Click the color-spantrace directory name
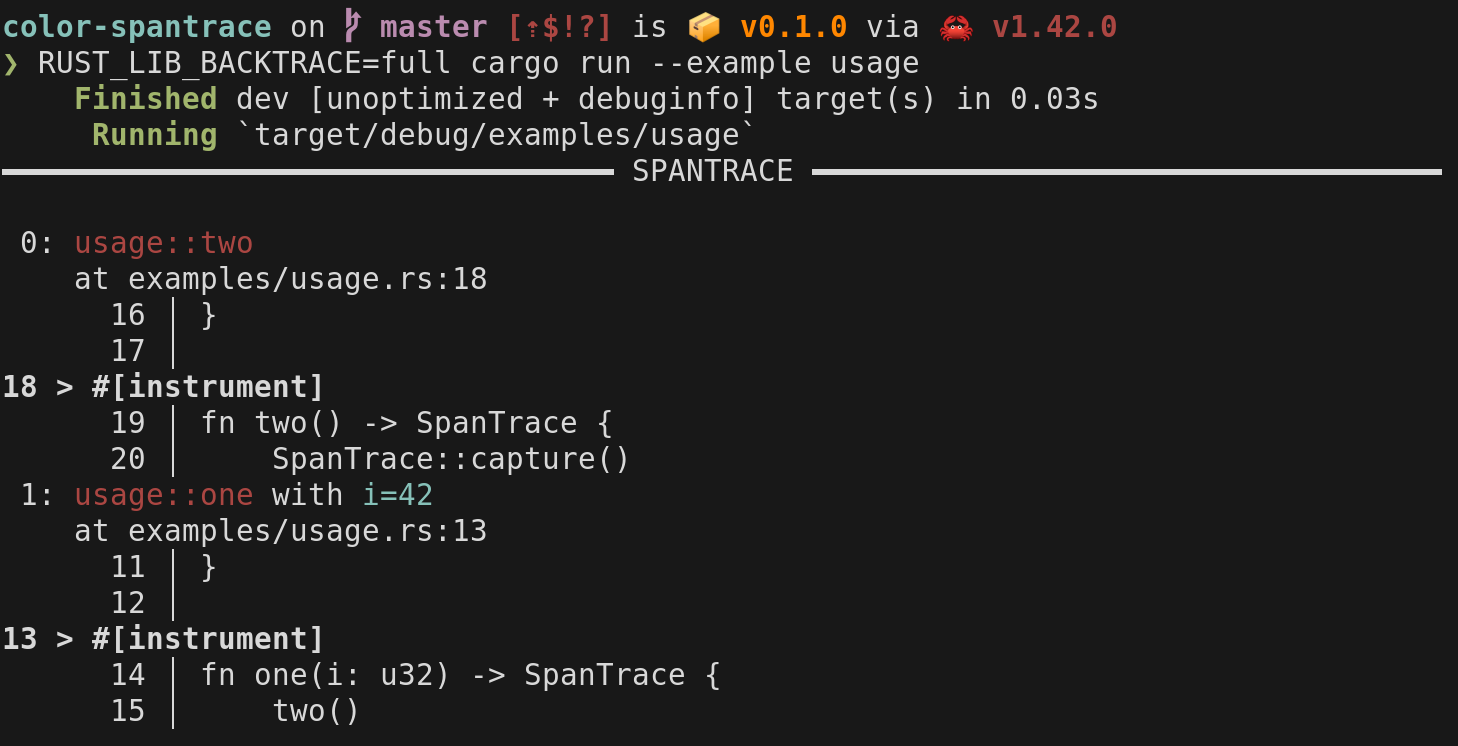The height and width of the screenshot is (746, 1458). (x=138, y=27)
